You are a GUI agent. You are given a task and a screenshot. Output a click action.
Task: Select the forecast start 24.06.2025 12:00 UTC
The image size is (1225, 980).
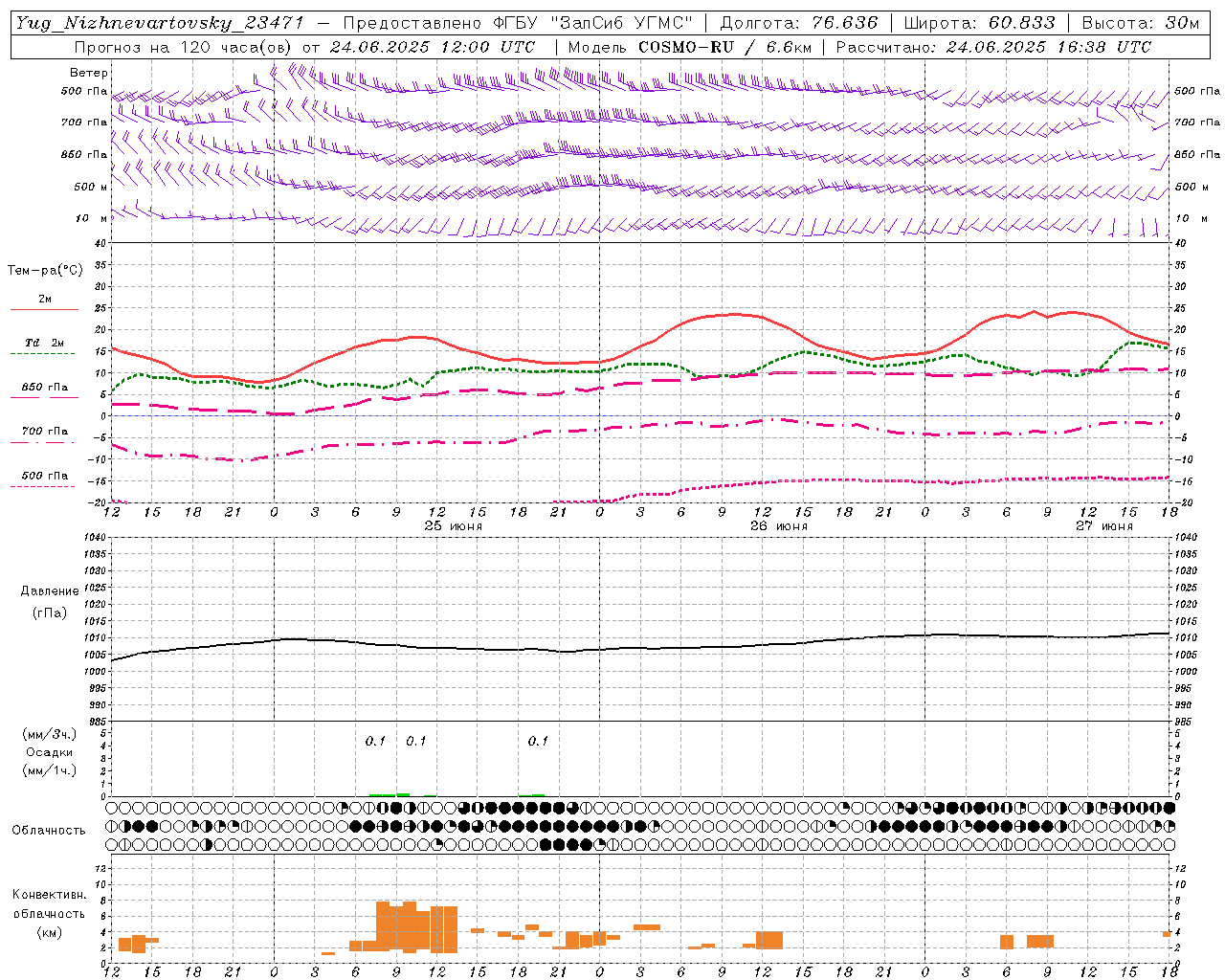(x=433, y=47)
